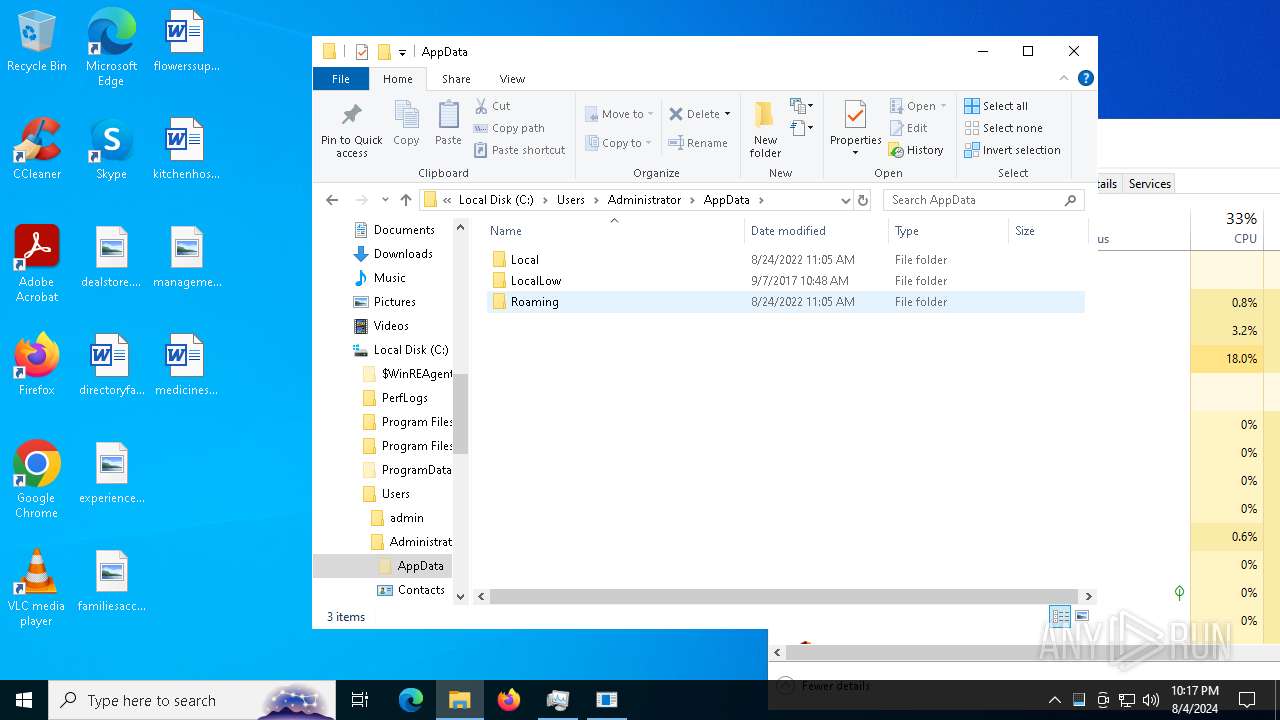Click the Search AppData field

[984, 200]
